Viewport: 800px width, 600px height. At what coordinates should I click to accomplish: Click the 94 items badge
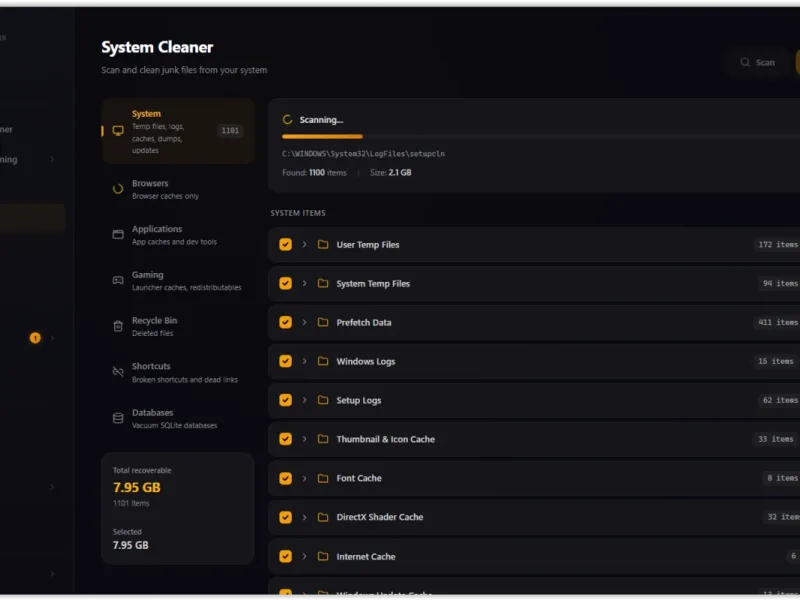point(780,283)
